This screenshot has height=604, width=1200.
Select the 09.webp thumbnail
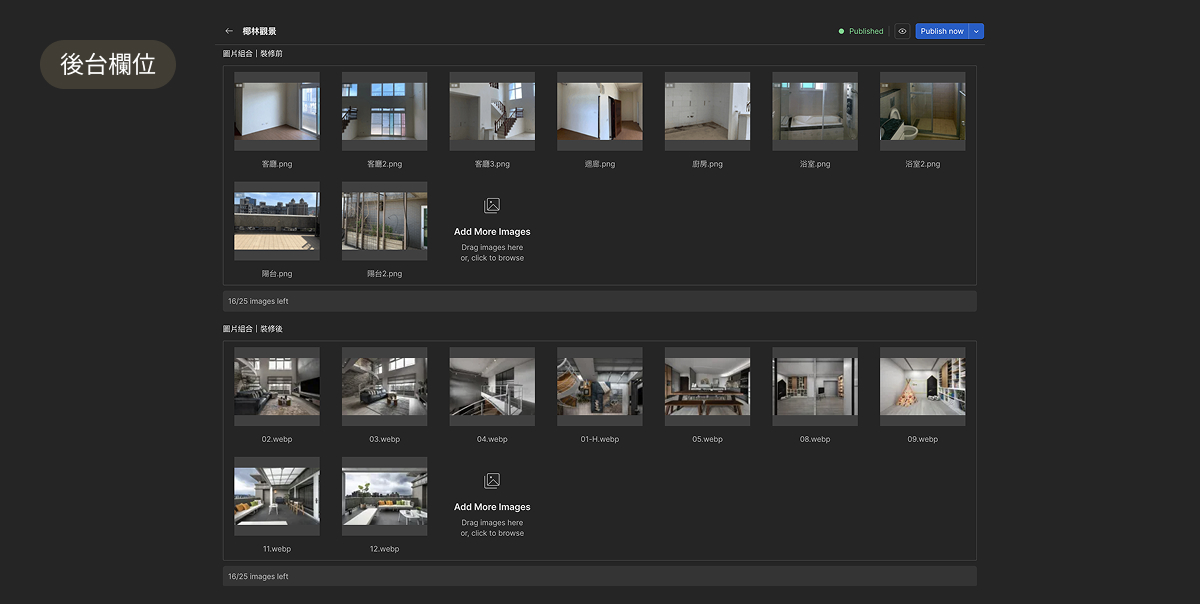click(x=922, y=387)
